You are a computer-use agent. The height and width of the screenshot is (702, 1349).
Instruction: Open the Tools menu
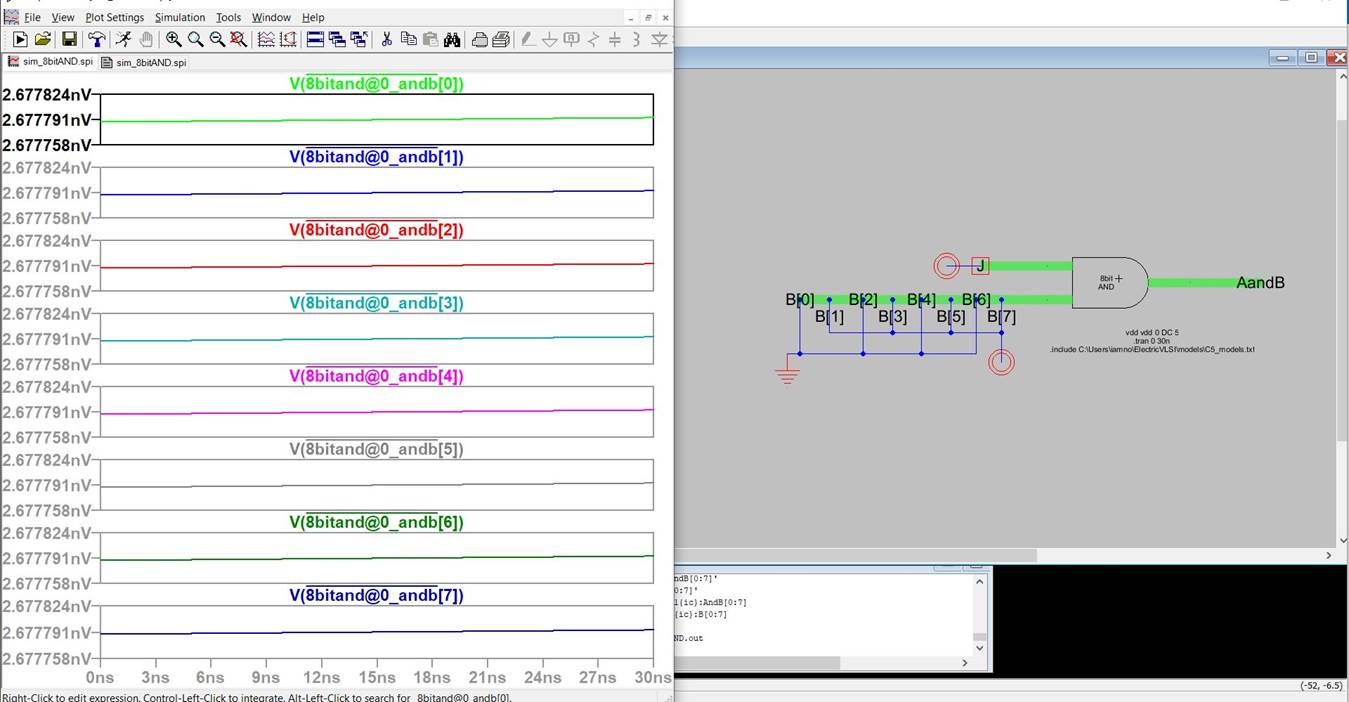tap(228, 17)
